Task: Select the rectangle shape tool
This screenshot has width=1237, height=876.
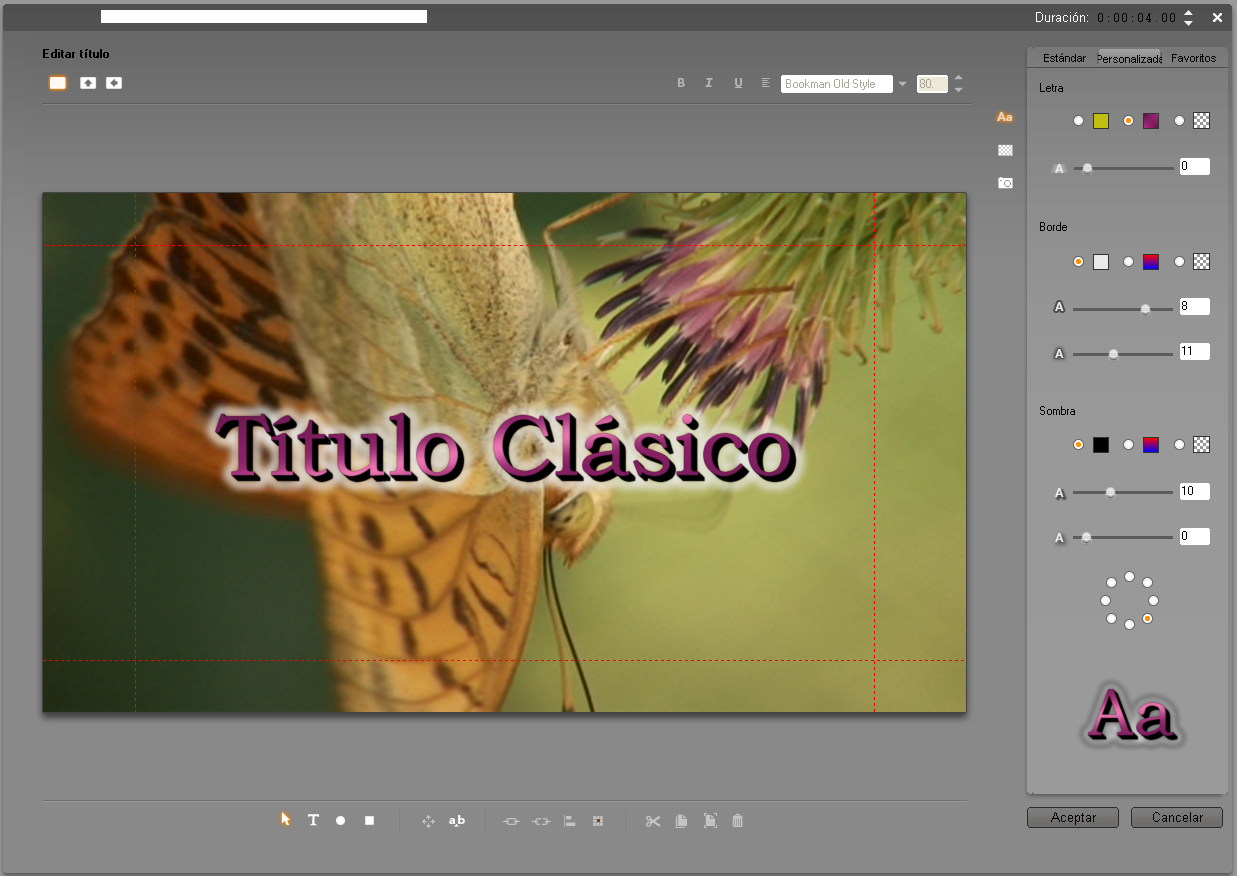Action: point(369,820)
